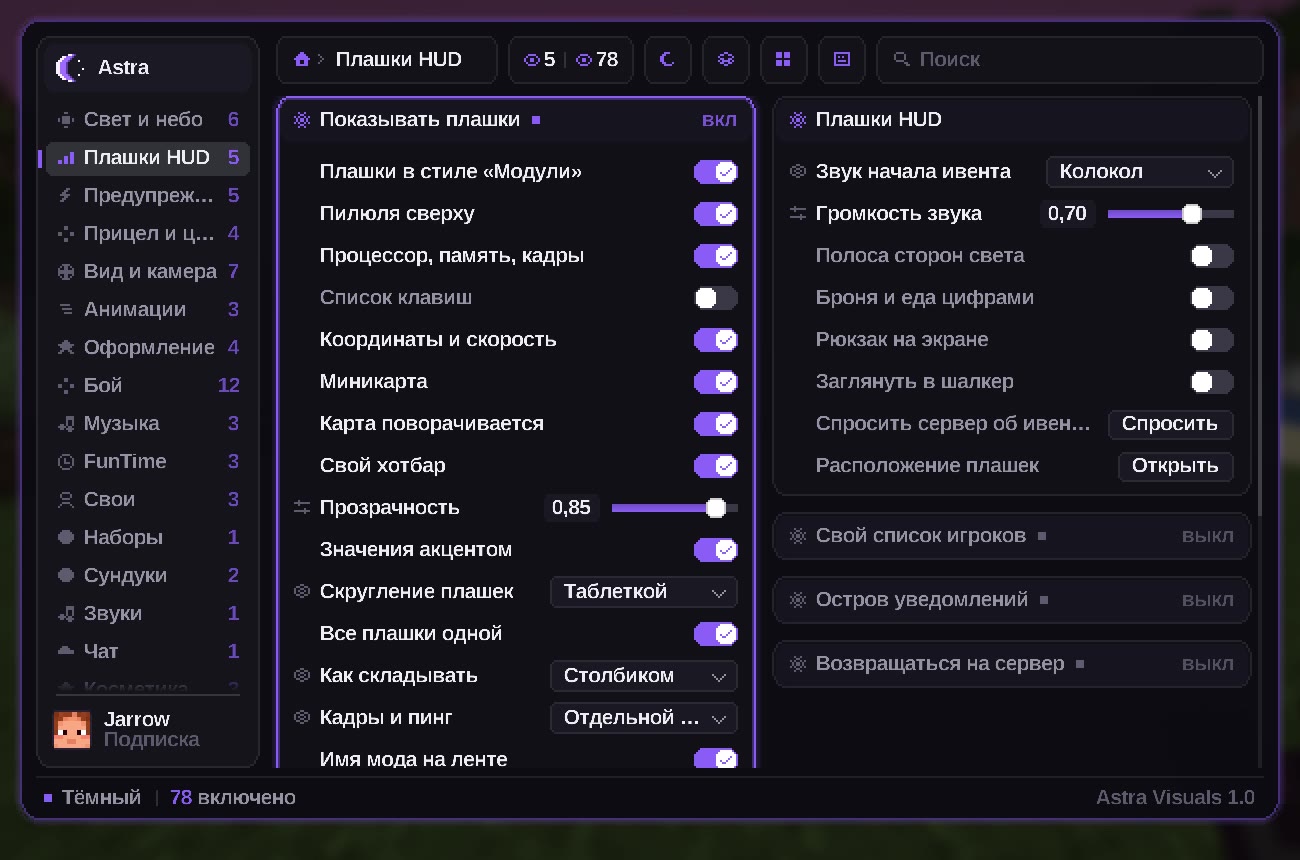Screen dimensions: 1300x860
Task: Click the gear icon beside Возвращаться на сервер
Action: [x=798, y=664]
